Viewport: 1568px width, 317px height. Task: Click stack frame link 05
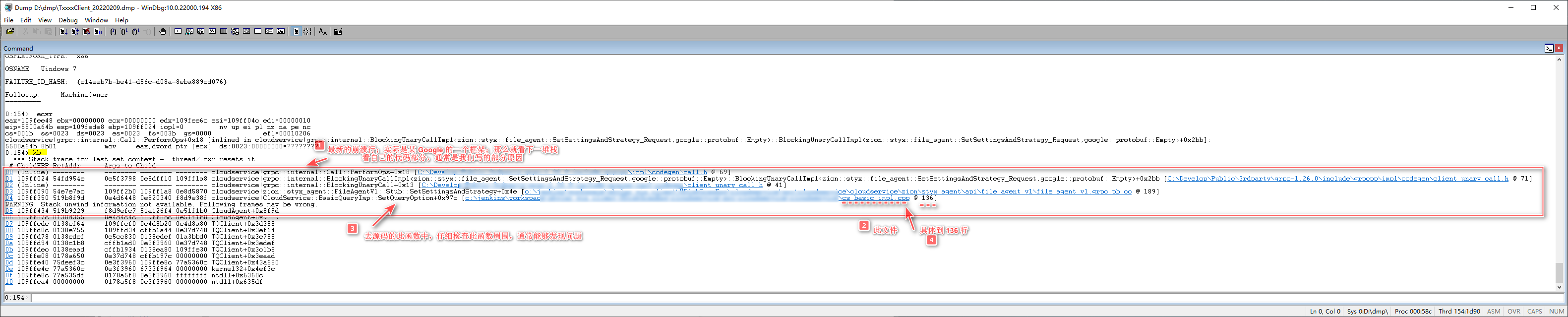[8, 211]
